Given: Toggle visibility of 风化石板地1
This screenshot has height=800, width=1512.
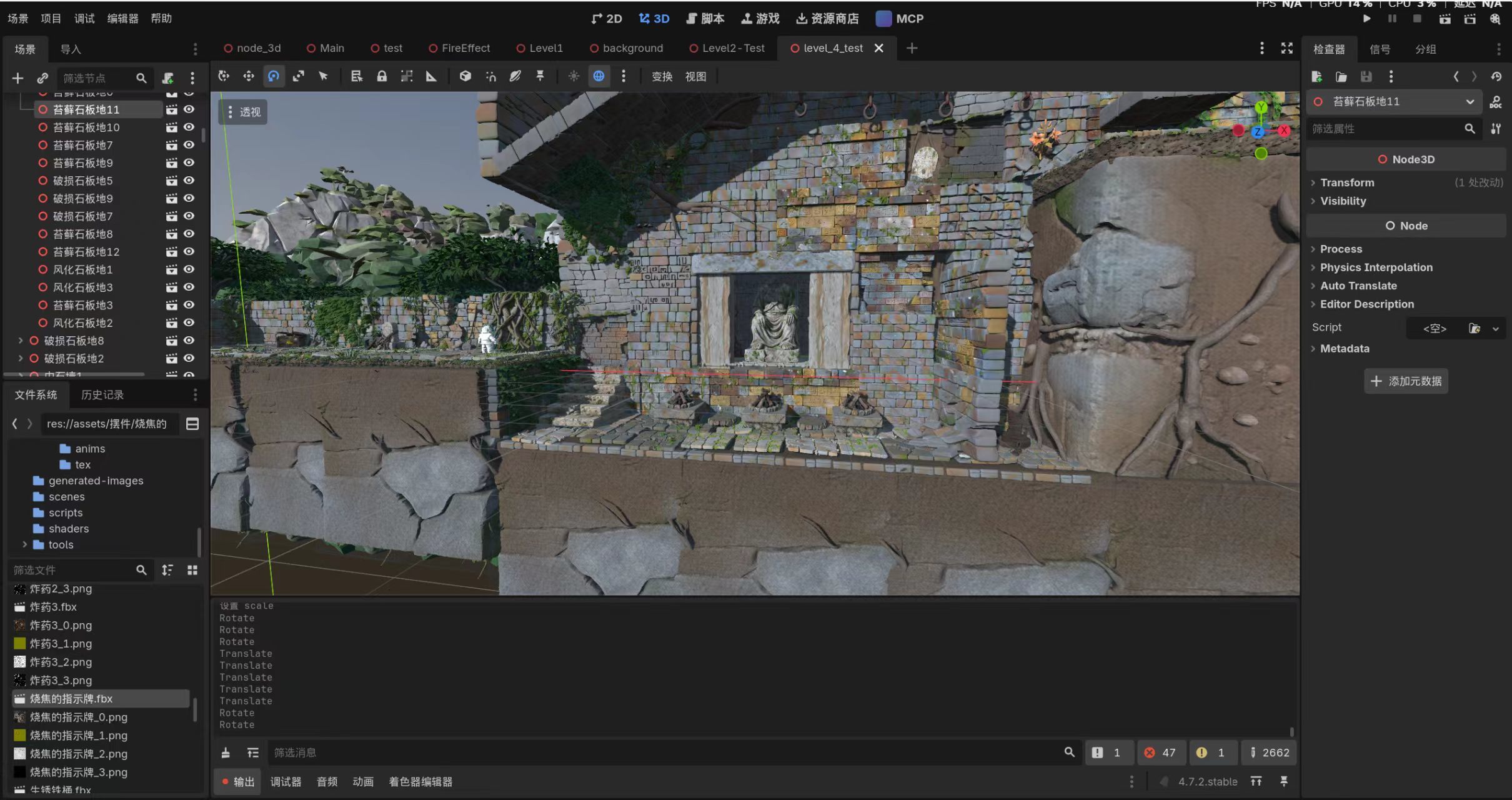Looking at the screenshot, I should tap(189, 269).
